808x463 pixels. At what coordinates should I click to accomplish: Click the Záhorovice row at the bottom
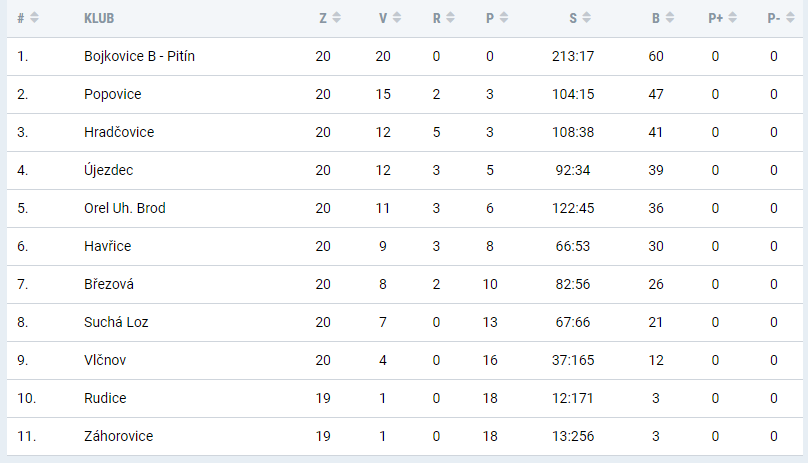coord(119,436)
